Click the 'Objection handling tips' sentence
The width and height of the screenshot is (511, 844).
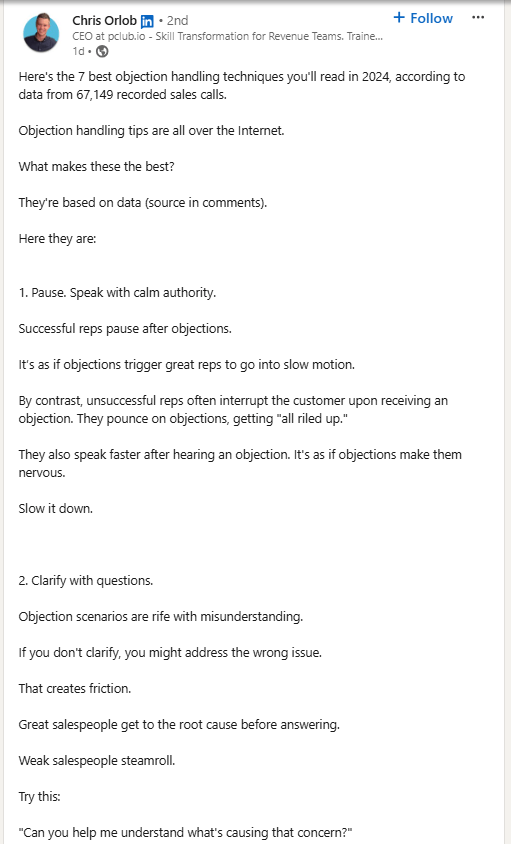click(151, 131)
